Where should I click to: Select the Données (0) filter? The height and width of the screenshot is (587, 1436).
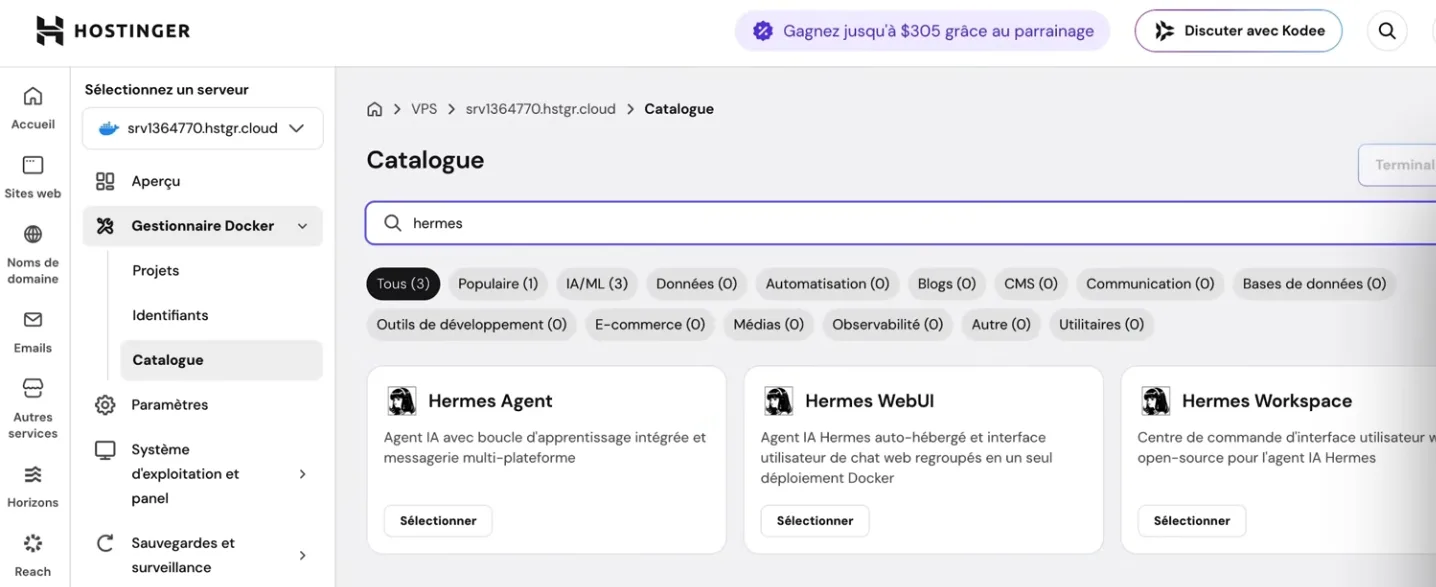[x=697, y=284]
